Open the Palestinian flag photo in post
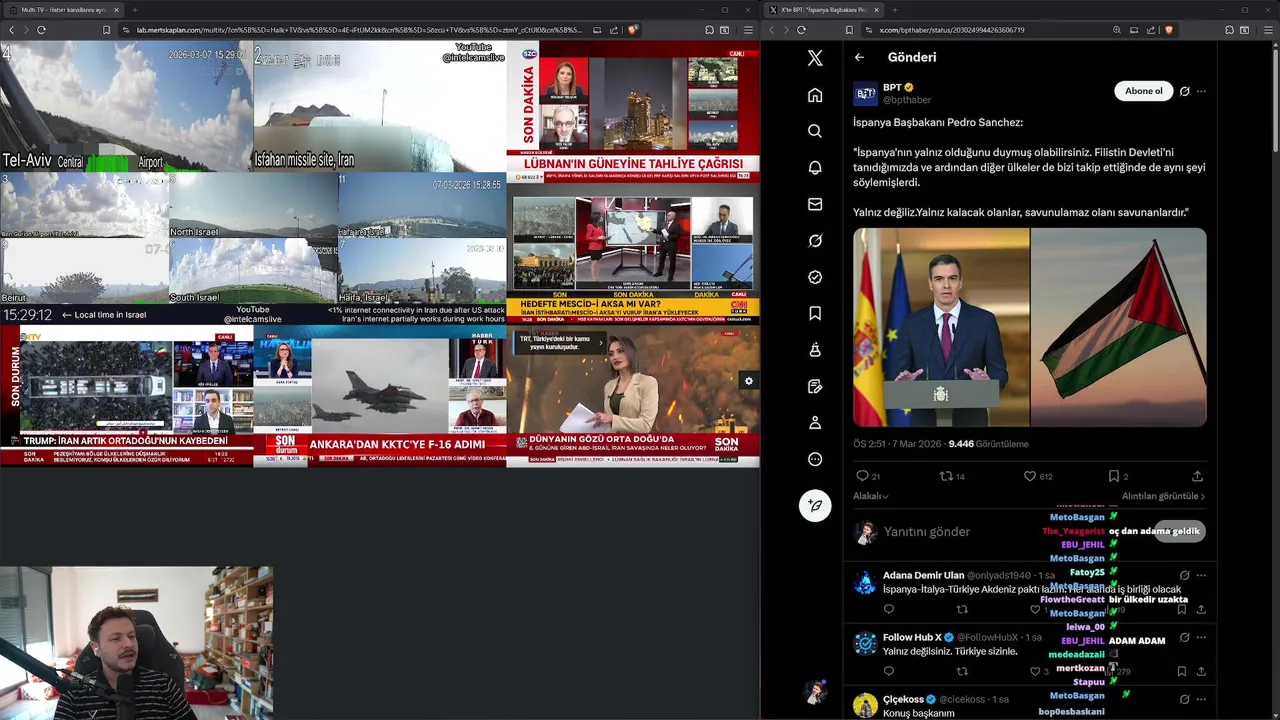Viewport: 1280px width, 720px height. (1119, 328)
